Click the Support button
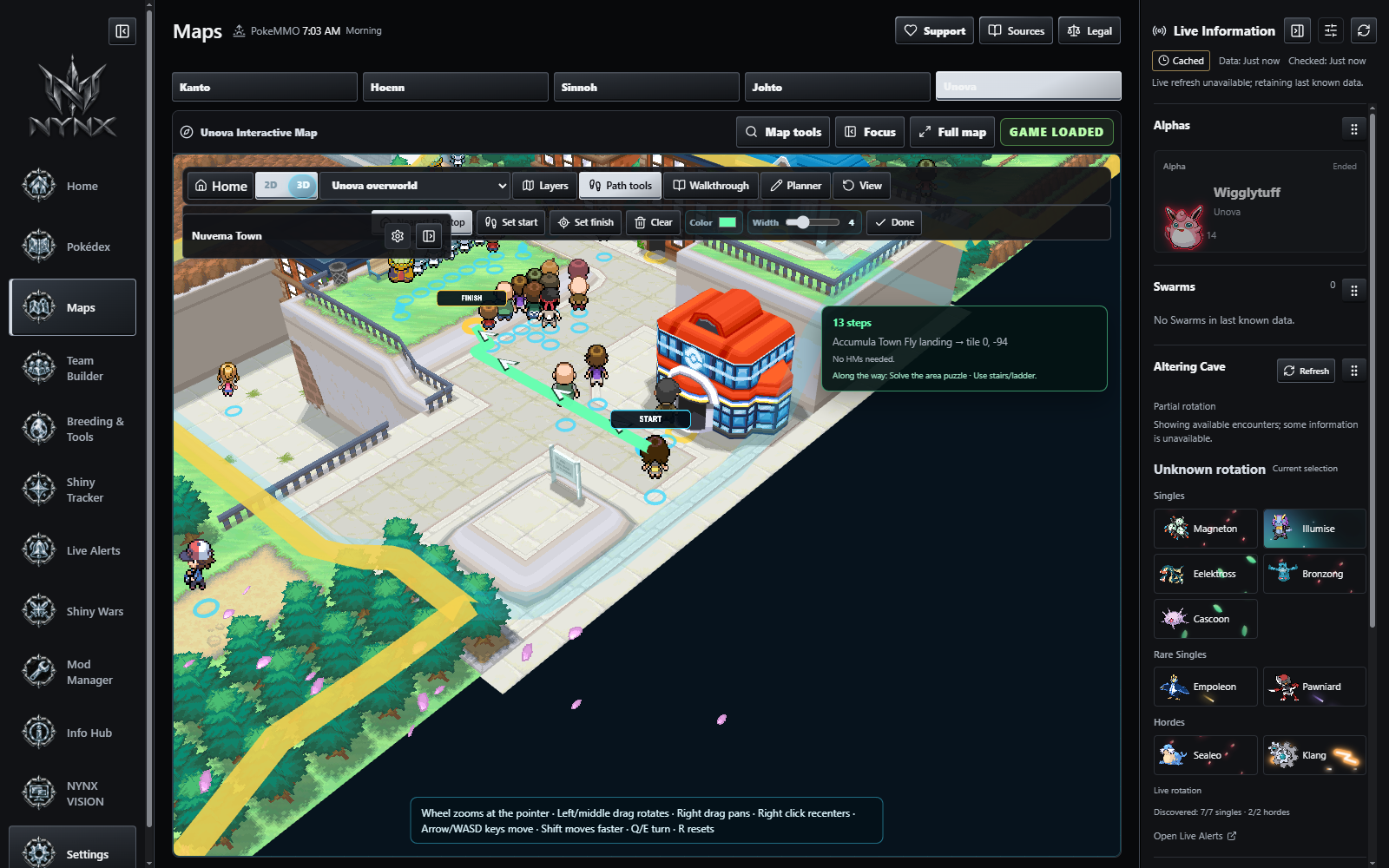This screenshot has height=868, width=1389. coord(934,30)
